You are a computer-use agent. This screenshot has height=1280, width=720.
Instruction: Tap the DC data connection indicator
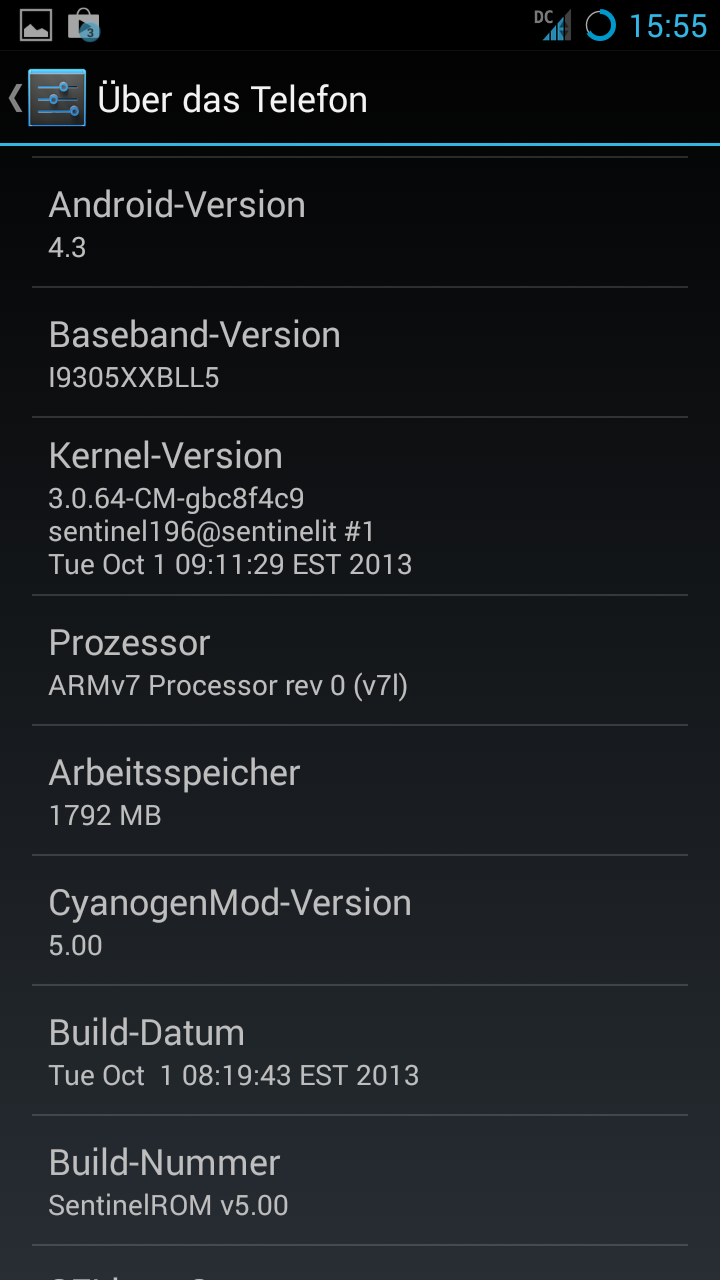click(543, 16)
